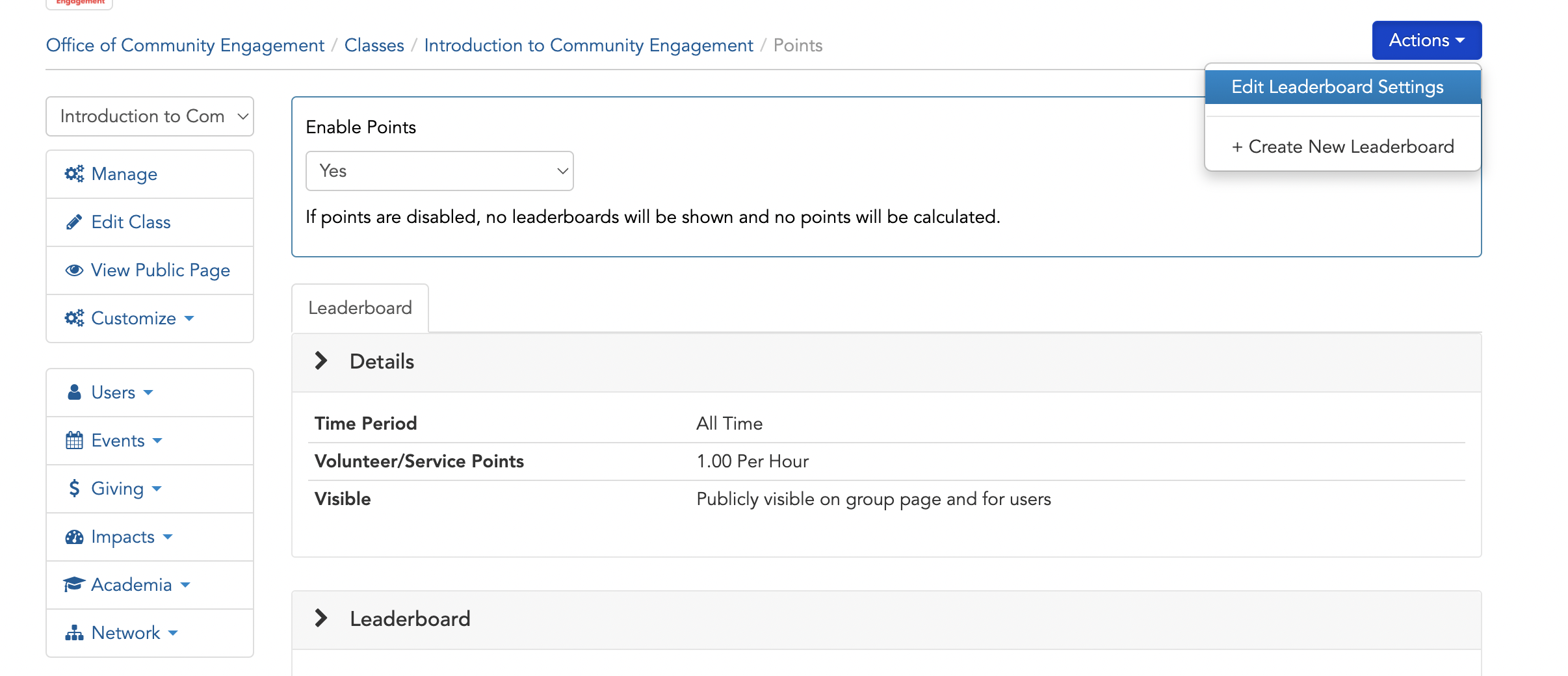Expand the Customize menu
This screenshot has height=676, width=1568.
150,318
